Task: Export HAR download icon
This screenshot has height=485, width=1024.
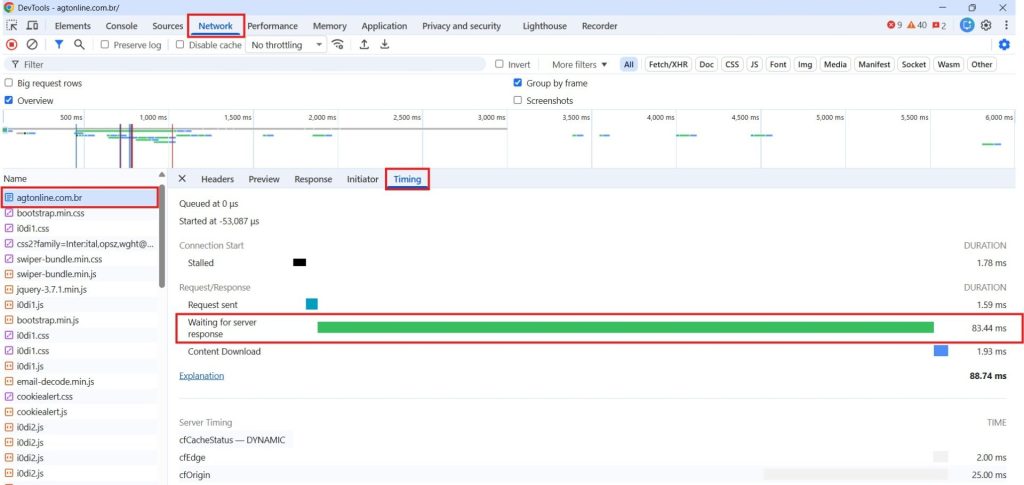Action: [x=385, y=44]
